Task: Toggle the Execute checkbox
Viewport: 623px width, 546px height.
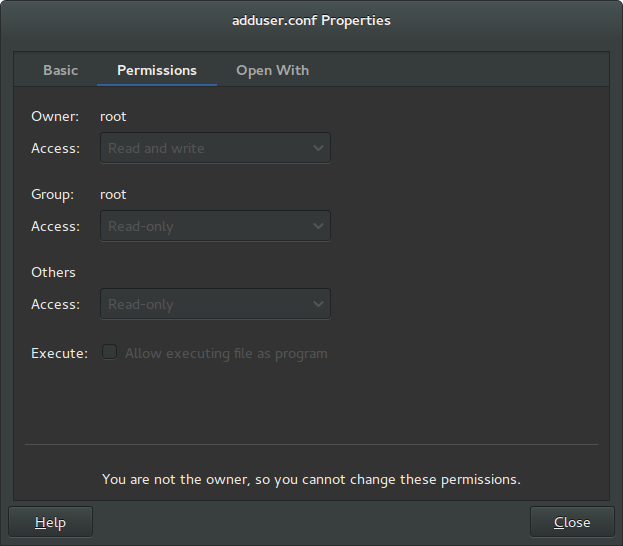Action: pos(110,352)
